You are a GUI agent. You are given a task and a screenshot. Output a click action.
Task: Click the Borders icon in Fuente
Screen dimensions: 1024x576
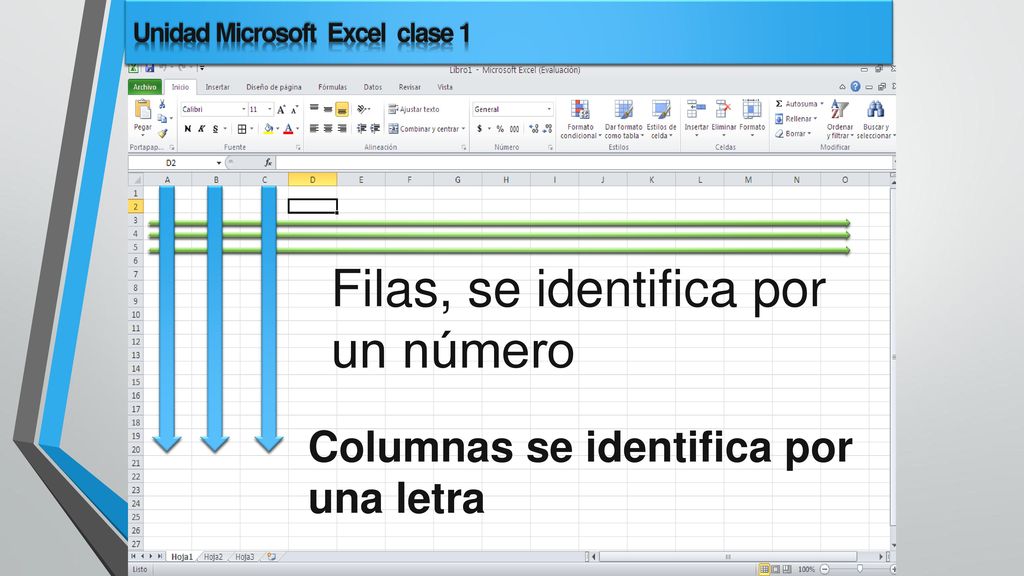[242, 129]
